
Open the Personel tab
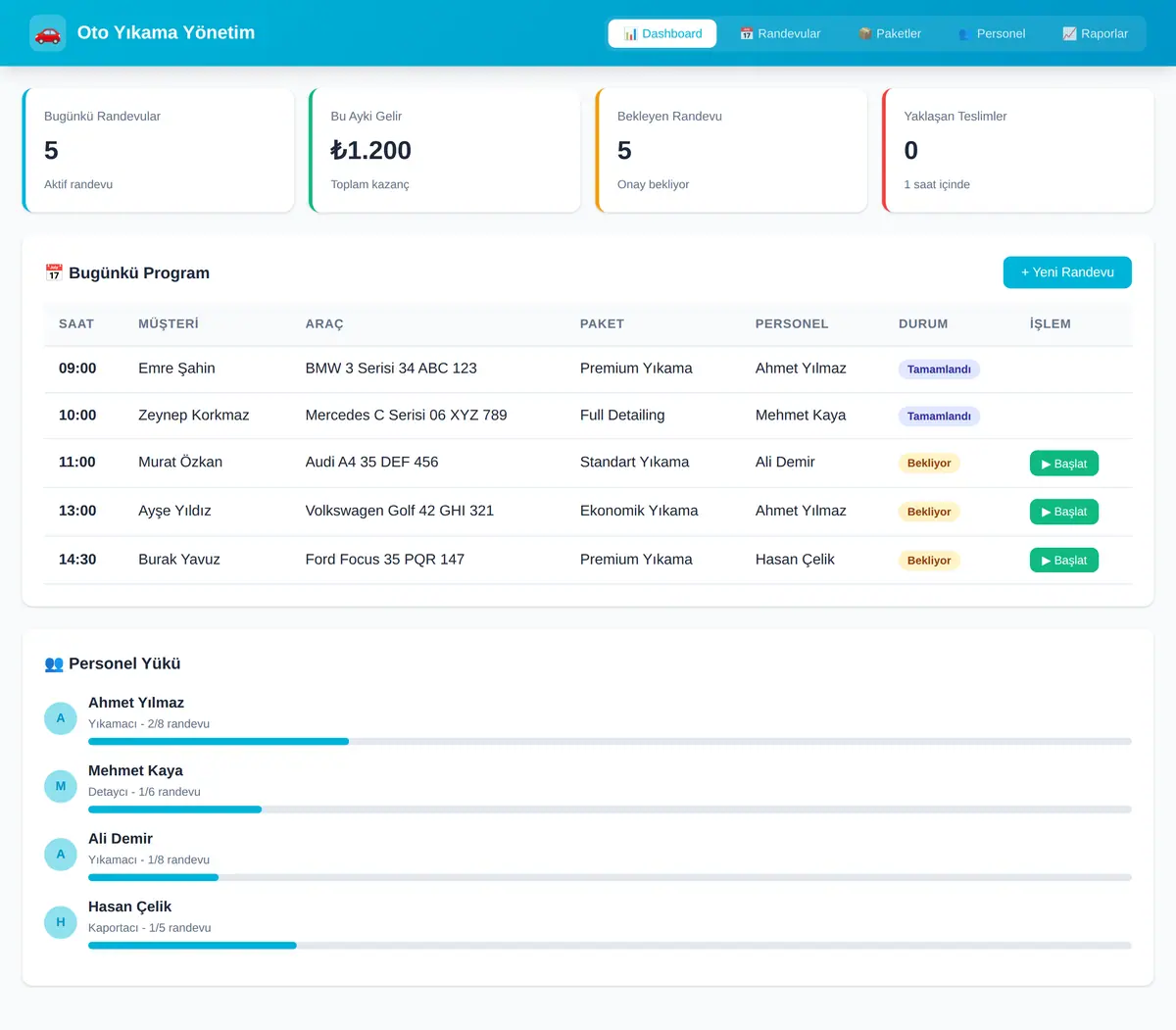(x=992, y=33)
